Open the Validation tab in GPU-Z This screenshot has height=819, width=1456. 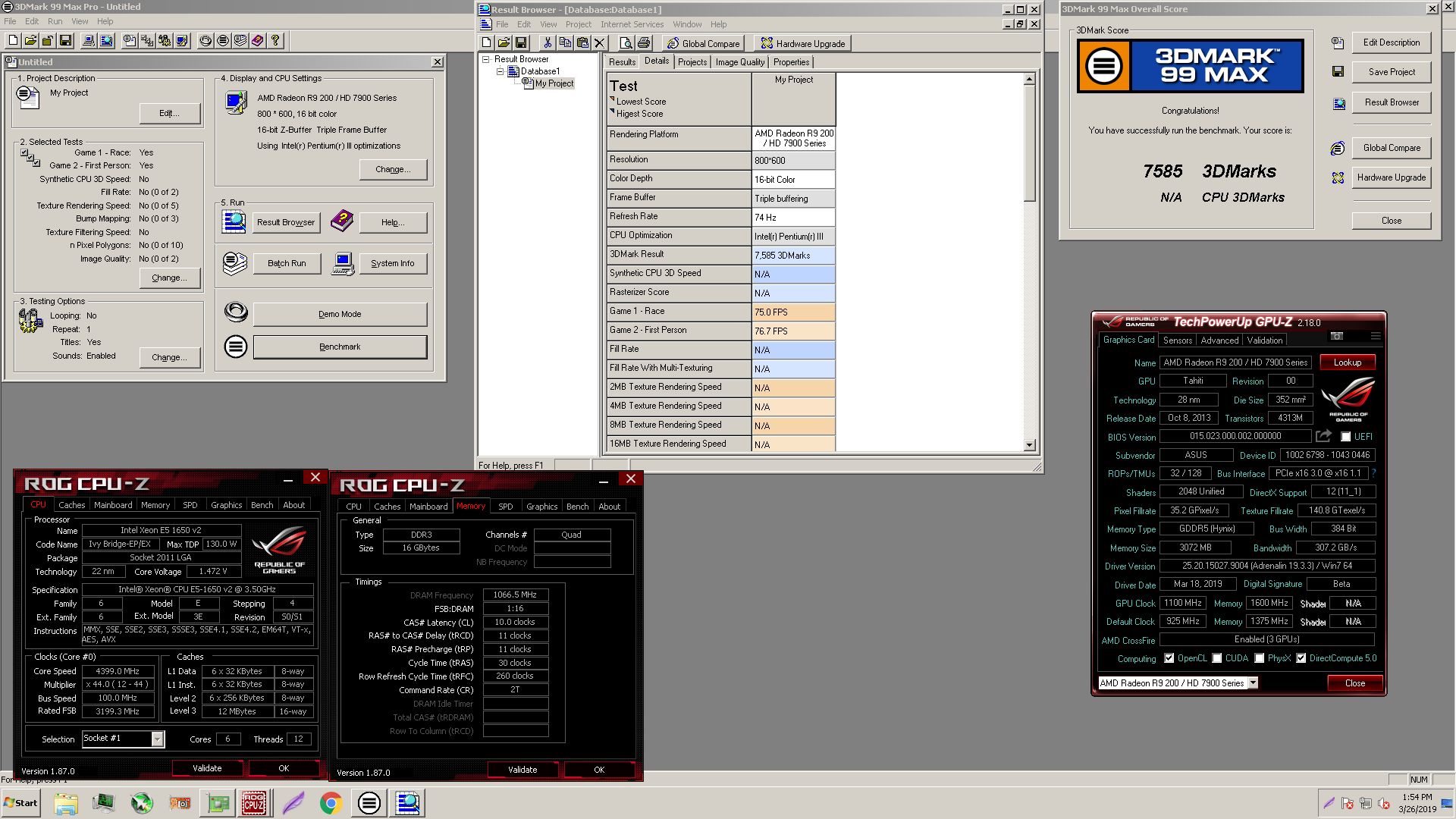click(x=1264, y=340)
